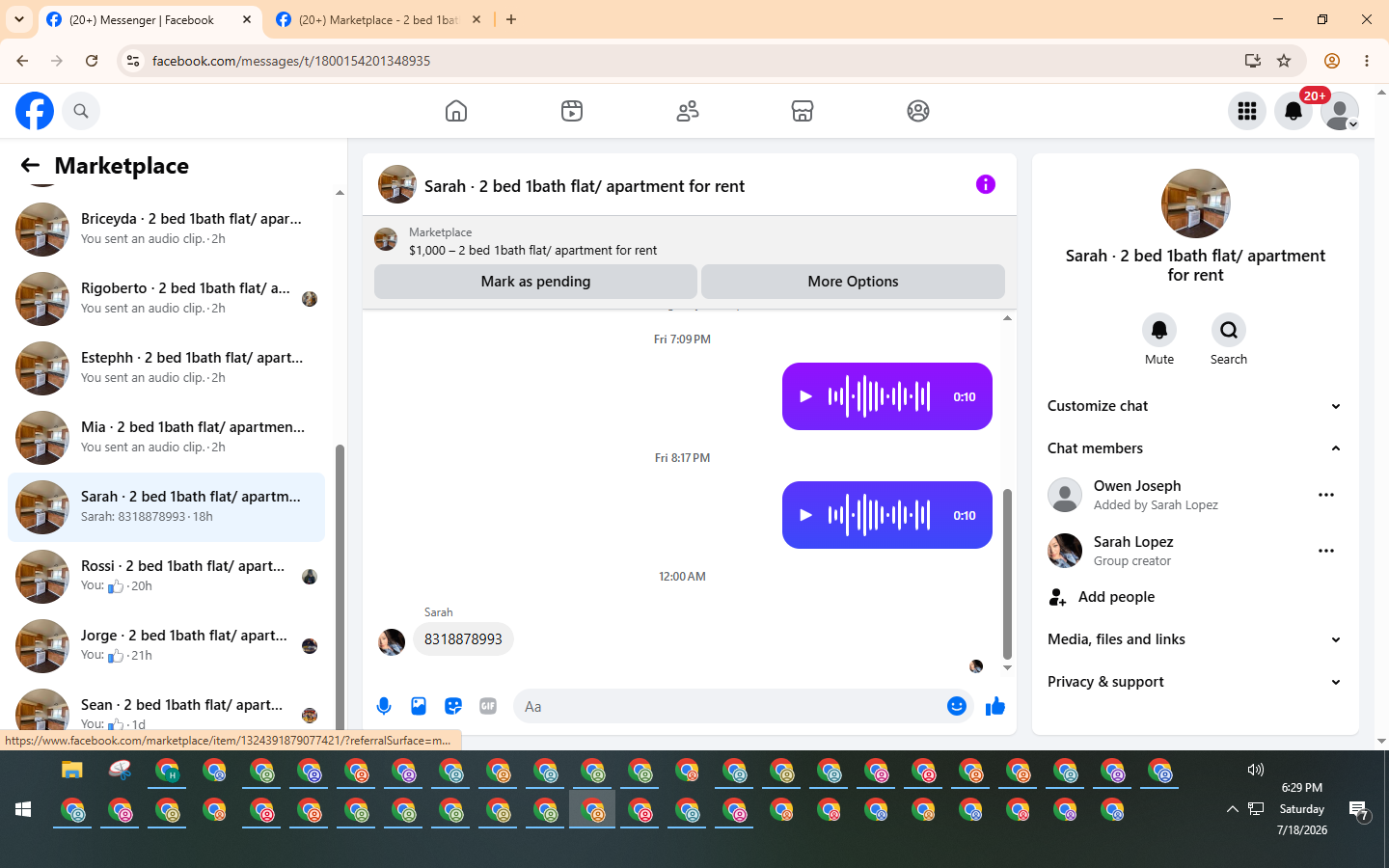The height and width of the screenshot is (868, 1389).
Task: Click Add people to the chat
Action: (x=1195, y=597)
